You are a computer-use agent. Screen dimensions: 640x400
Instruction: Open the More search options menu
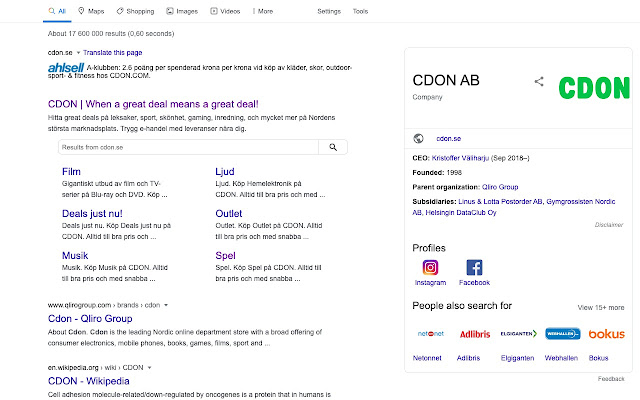(263, 11)
